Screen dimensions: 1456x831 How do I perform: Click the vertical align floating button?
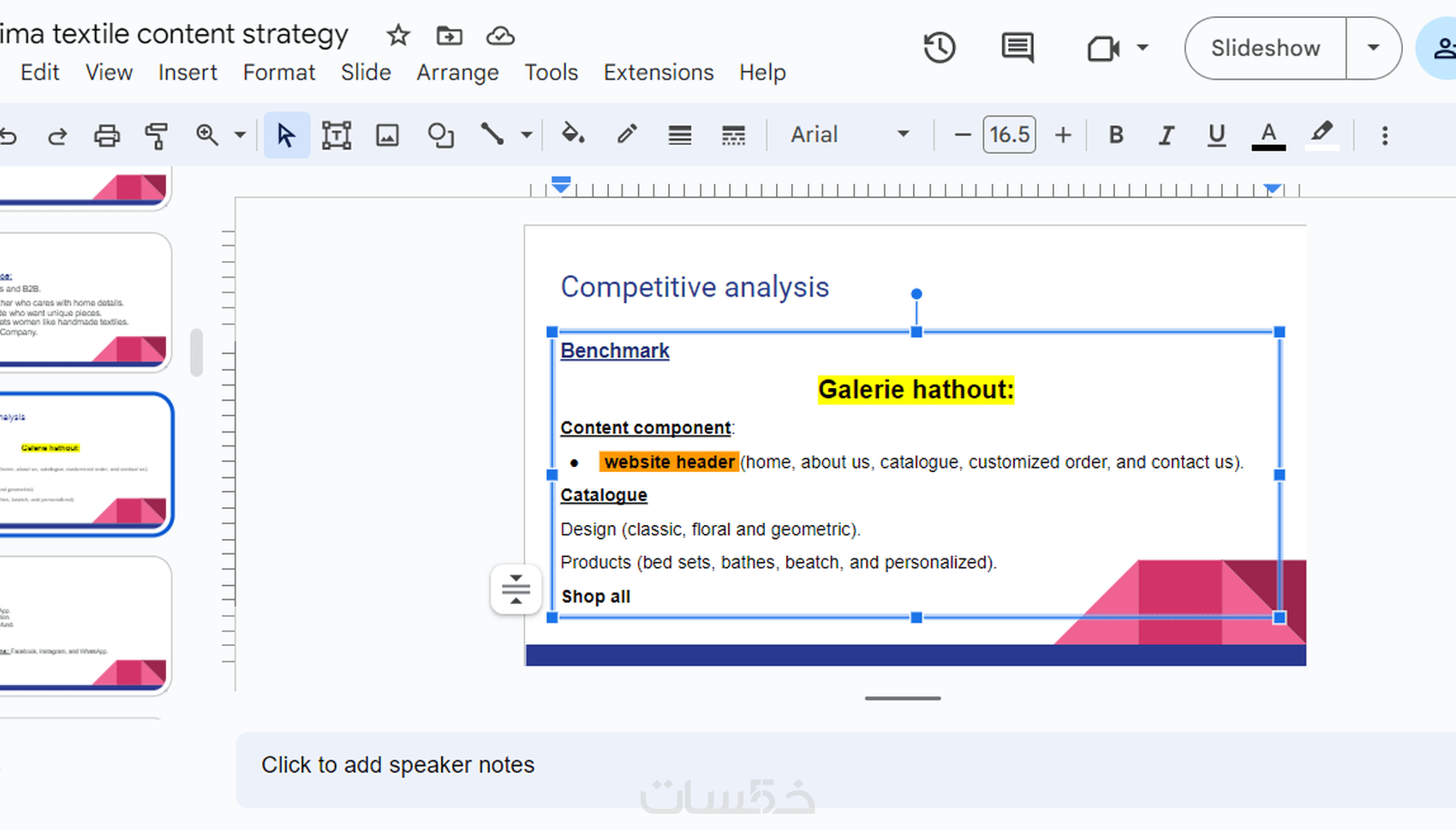(516, 589)
